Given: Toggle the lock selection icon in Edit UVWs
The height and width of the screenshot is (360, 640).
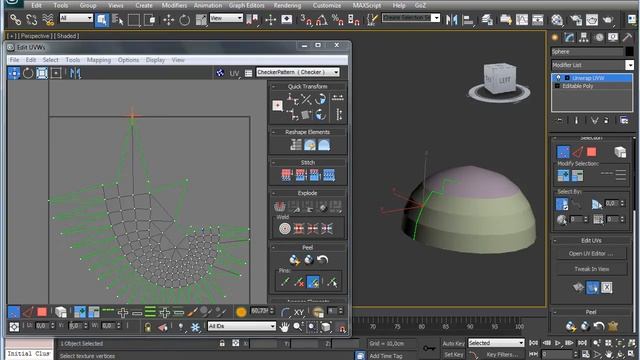Looking at the screenshot, I should click(x=148, y=327).
